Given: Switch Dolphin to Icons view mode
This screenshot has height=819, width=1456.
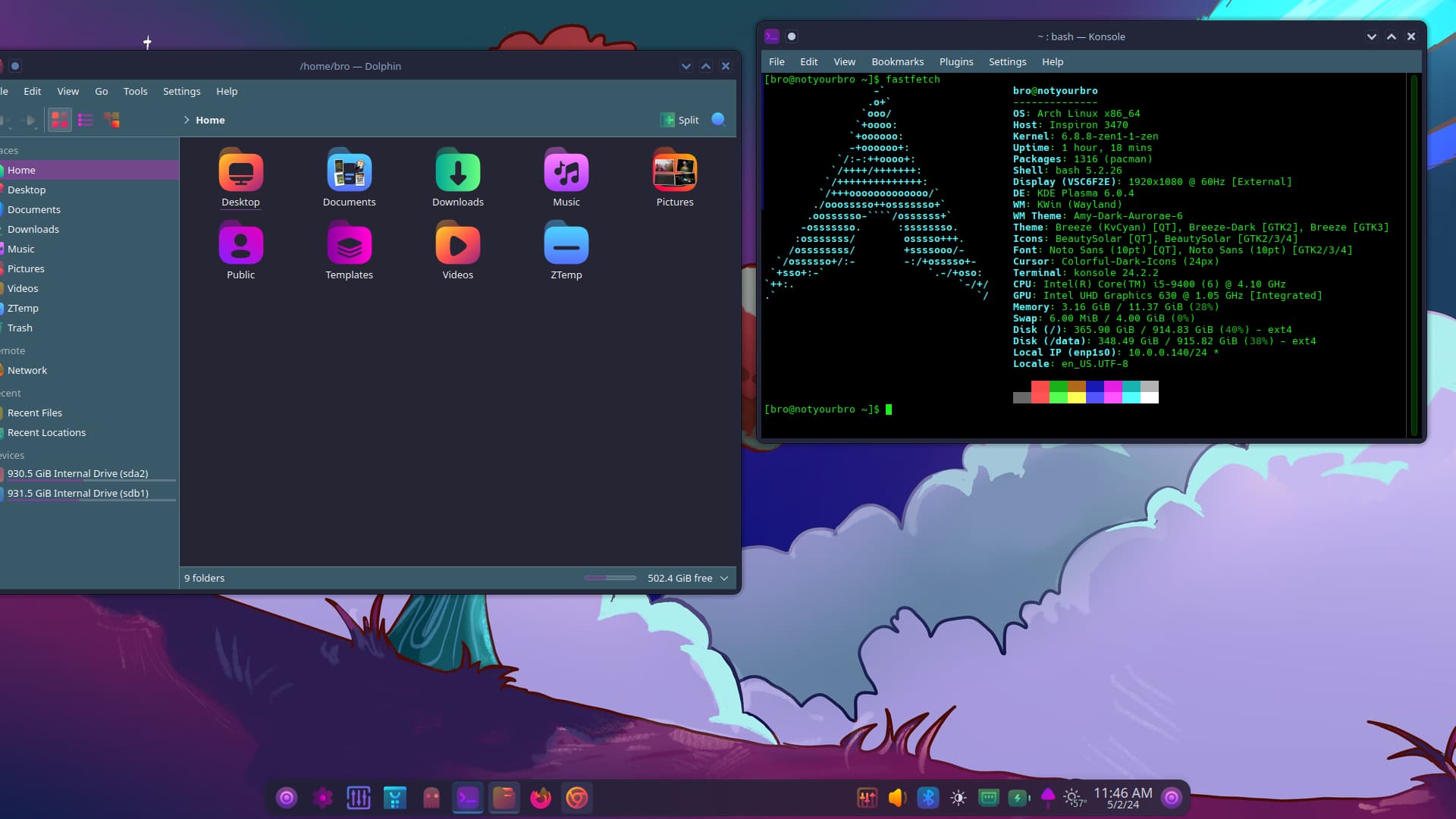Looking at the screenshot, I should point(60,120).
